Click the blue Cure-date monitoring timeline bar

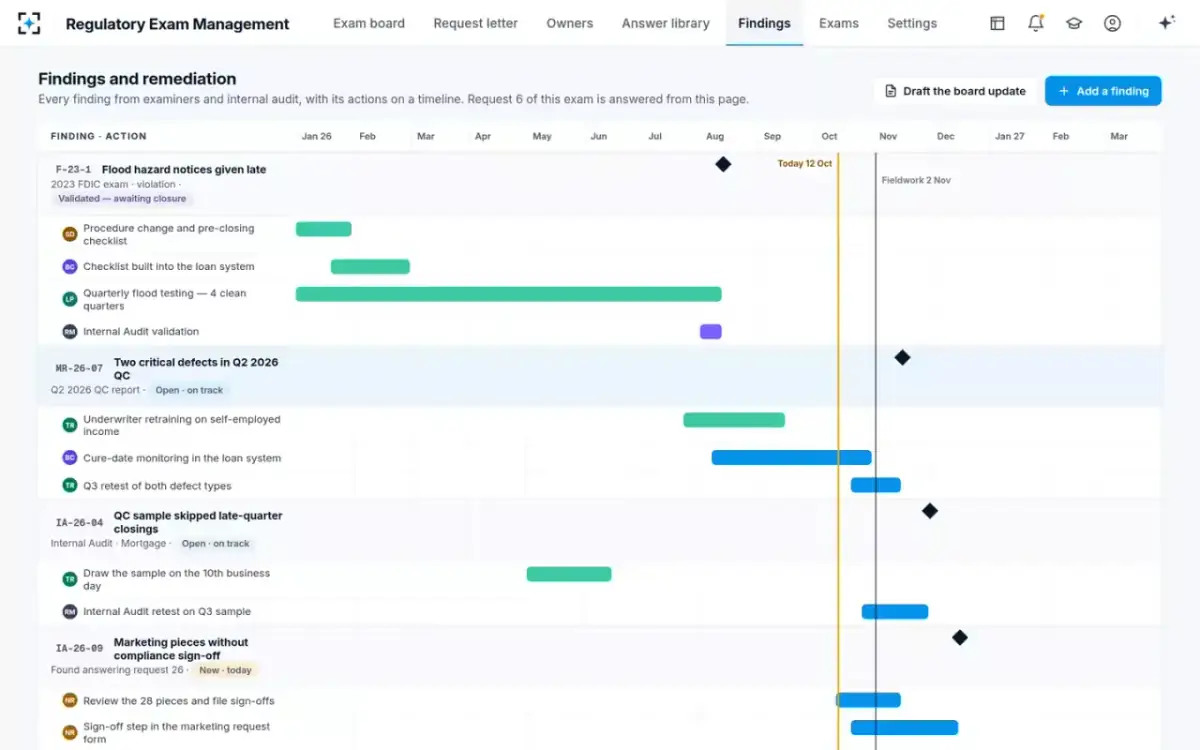click(x=792, y=458)
